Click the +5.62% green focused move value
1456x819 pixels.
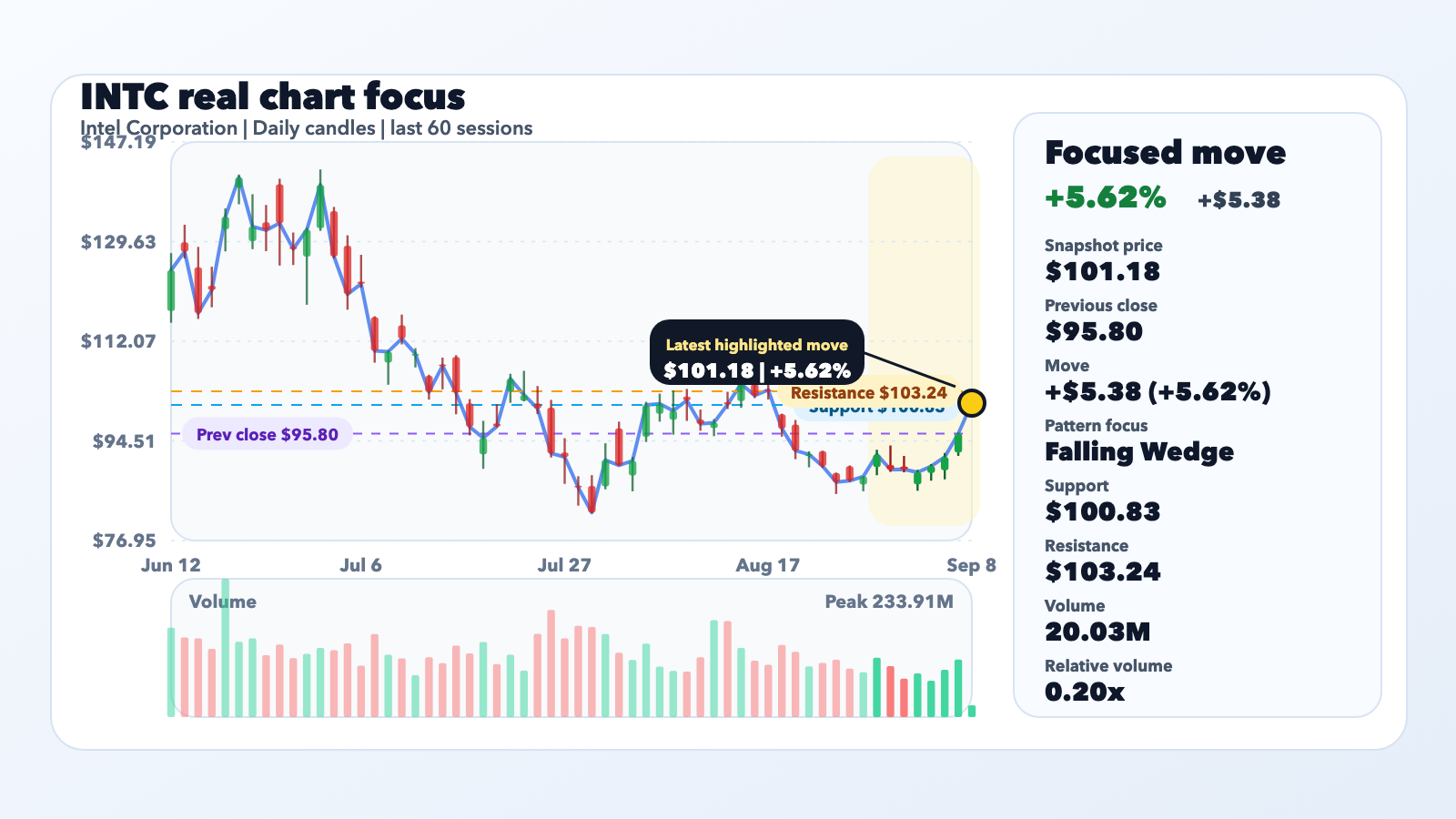point(1105,197)
